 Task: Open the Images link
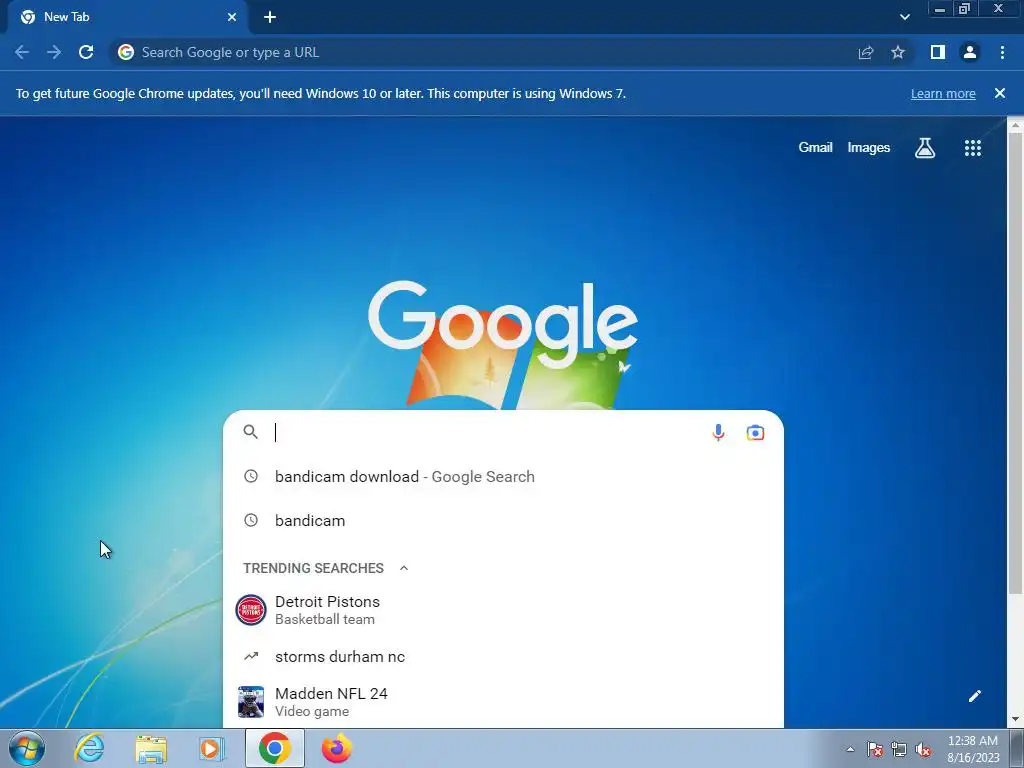[x=869, y=148]
